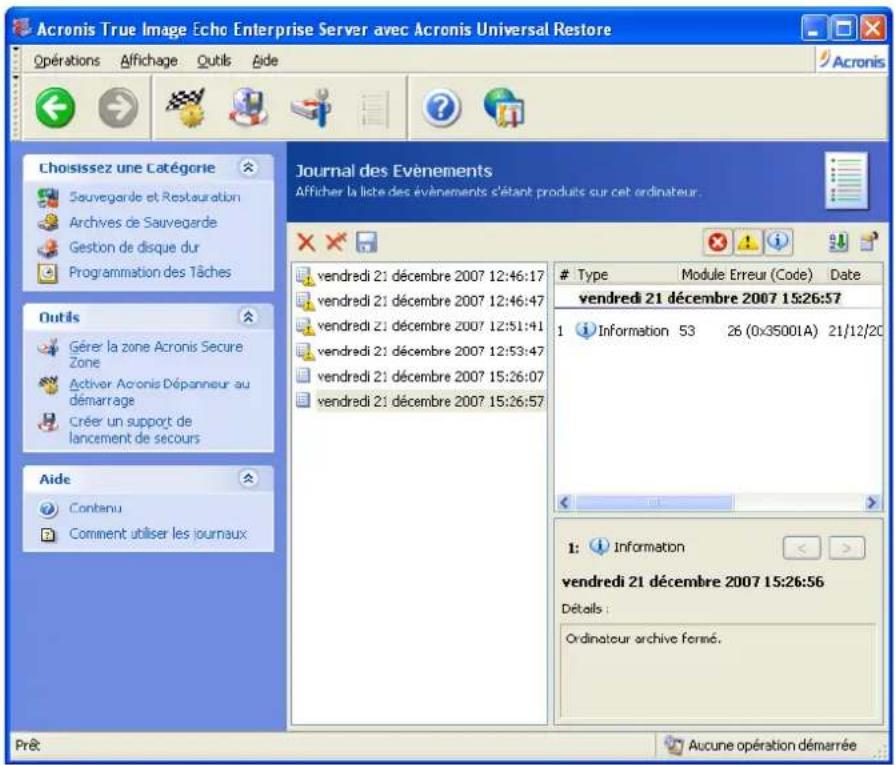Click the globe web support toolbar icon
Screen dimensions: 895x765
504,107
